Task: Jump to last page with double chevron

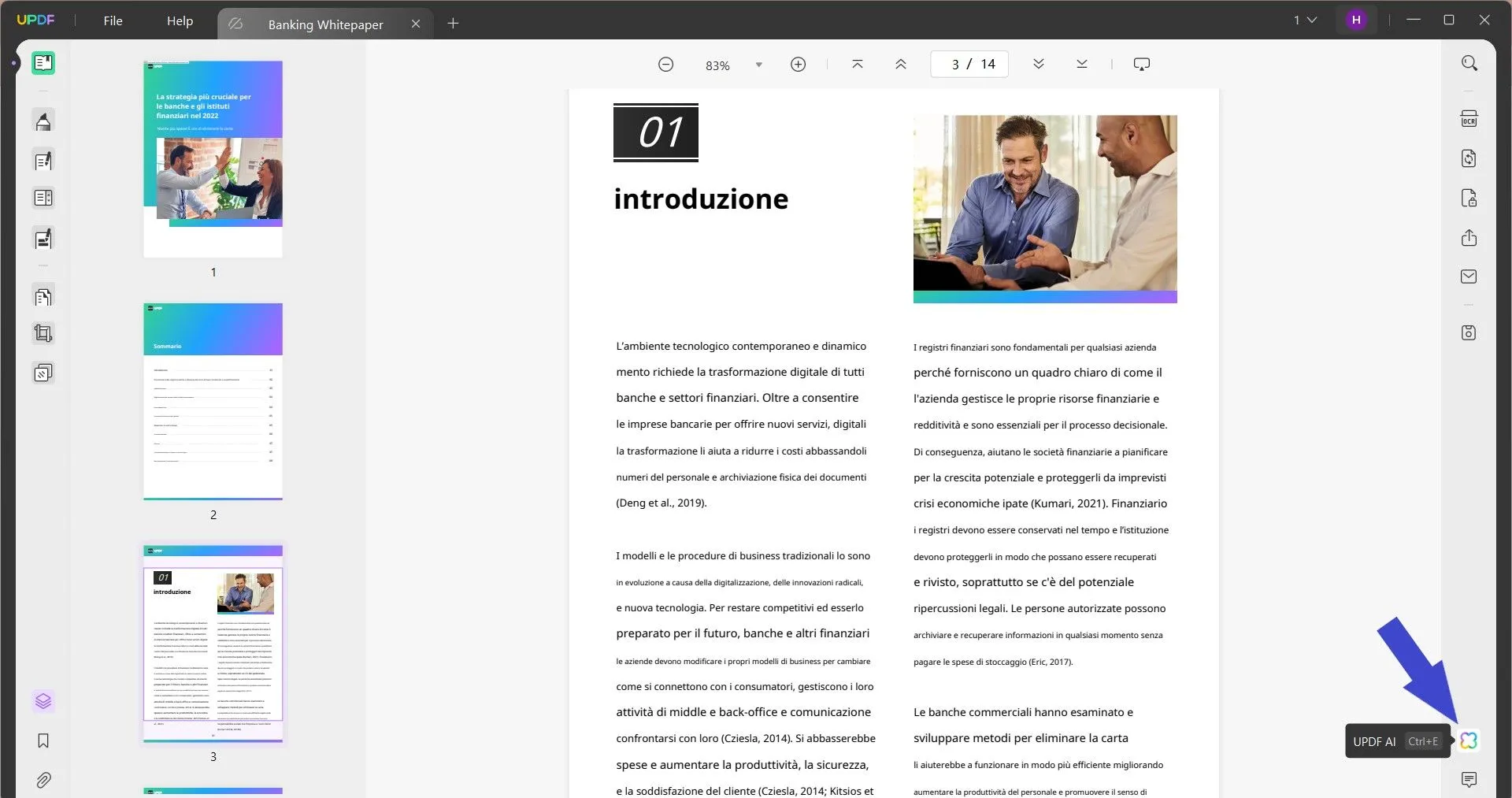Action: tap(1081, 64)
